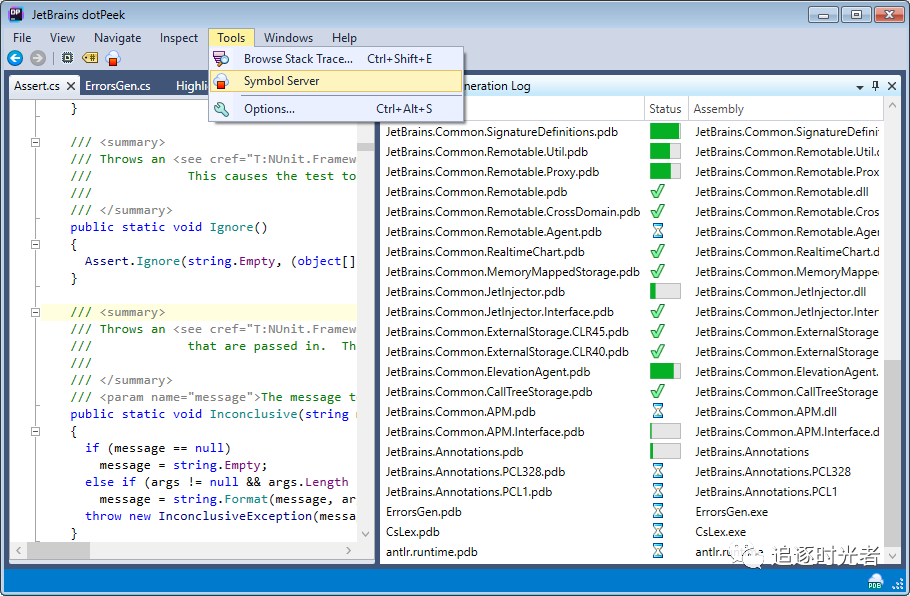Screen dimensions: 910x596
Task: Pin the PDB Generation Log panel
Action: tap(875, 86)
